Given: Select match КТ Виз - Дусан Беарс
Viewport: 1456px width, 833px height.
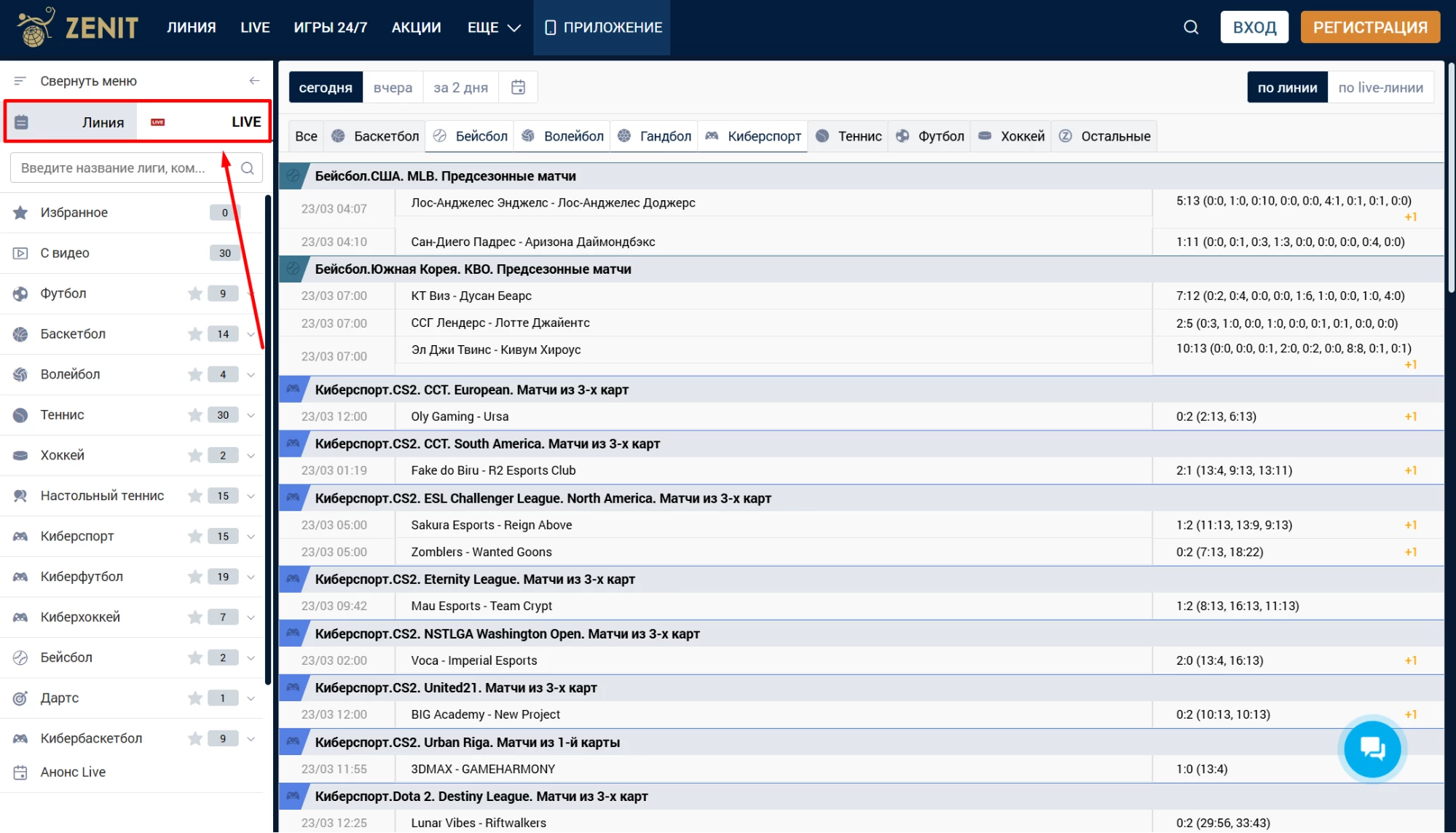Looking at the screenshot, I should tap(471, 296).
